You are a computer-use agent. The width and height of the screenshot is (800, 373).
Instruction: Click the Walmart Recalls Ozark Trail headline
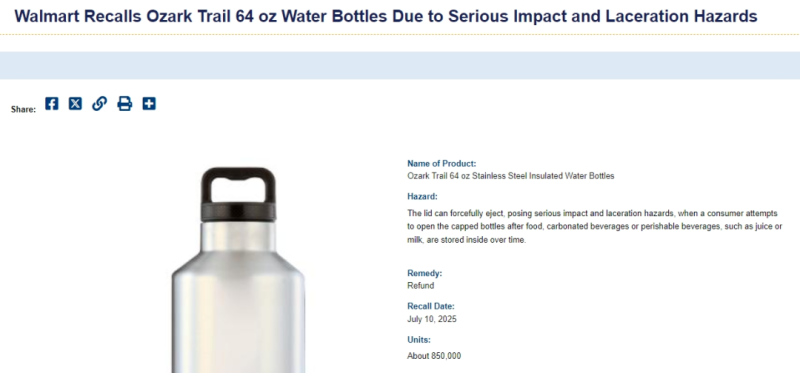(386, 16)
